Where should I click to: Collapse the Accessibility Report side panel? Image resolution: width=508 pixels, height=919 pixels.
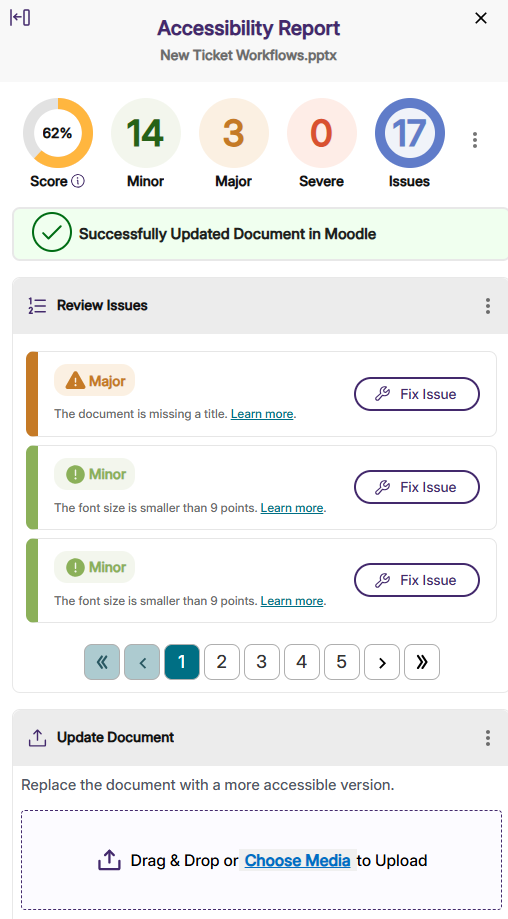(x=19, y=18)
